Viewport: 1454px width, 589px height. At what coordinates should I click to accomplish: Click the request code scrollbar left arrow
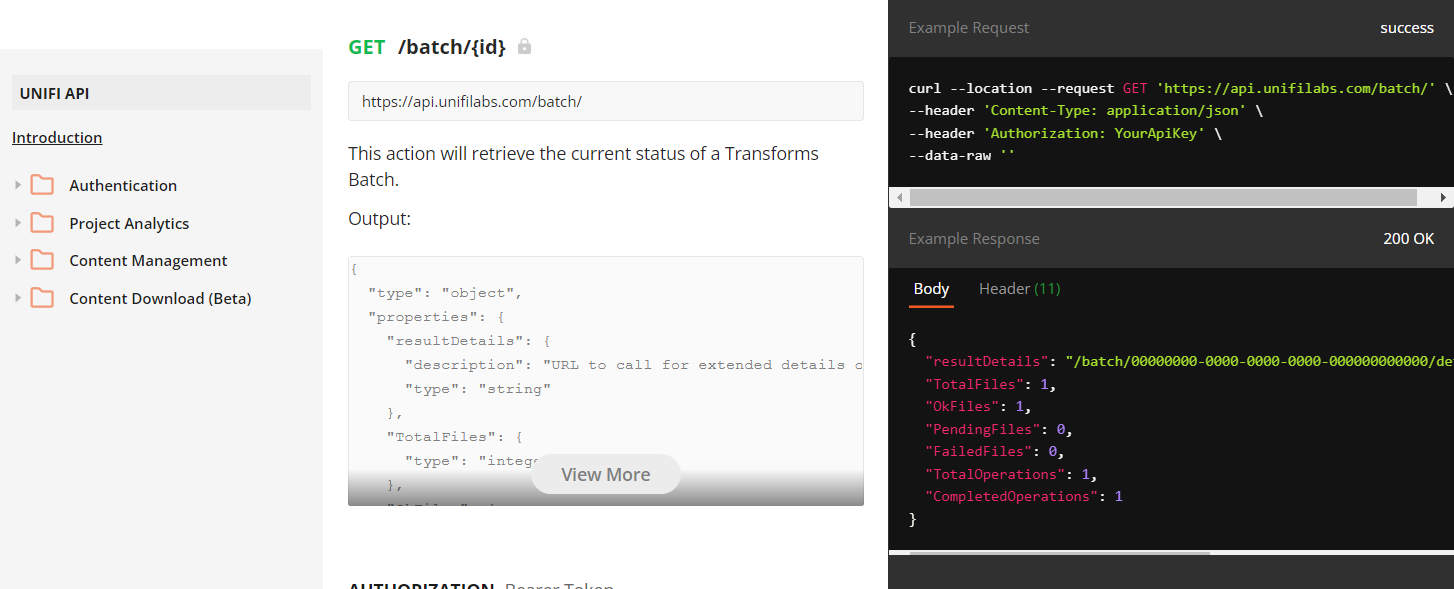[899, 198]
